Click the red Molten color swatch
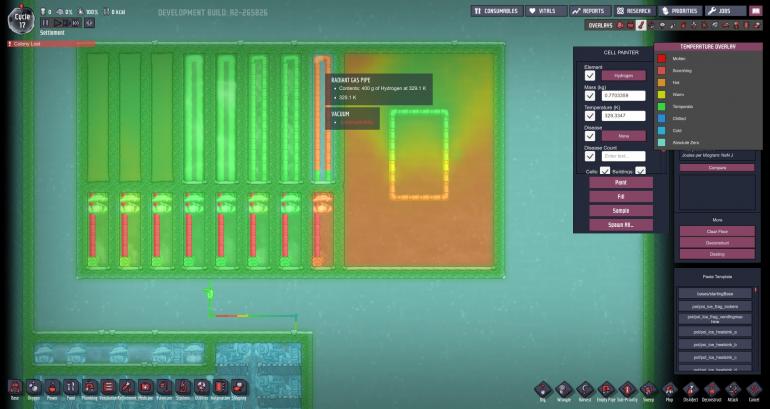Screen dimensions: 770x409 (x=662, y=58)
